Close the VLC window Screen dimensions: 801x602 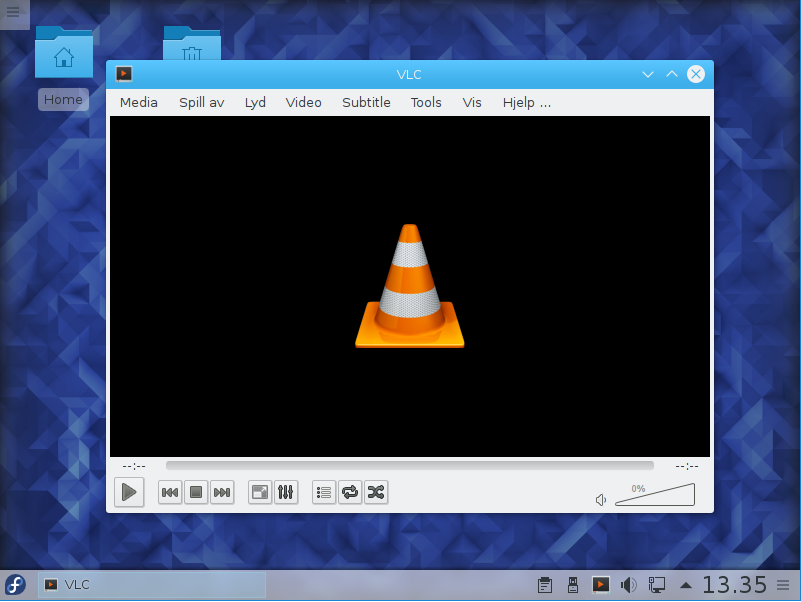click(x=696, y=75)
